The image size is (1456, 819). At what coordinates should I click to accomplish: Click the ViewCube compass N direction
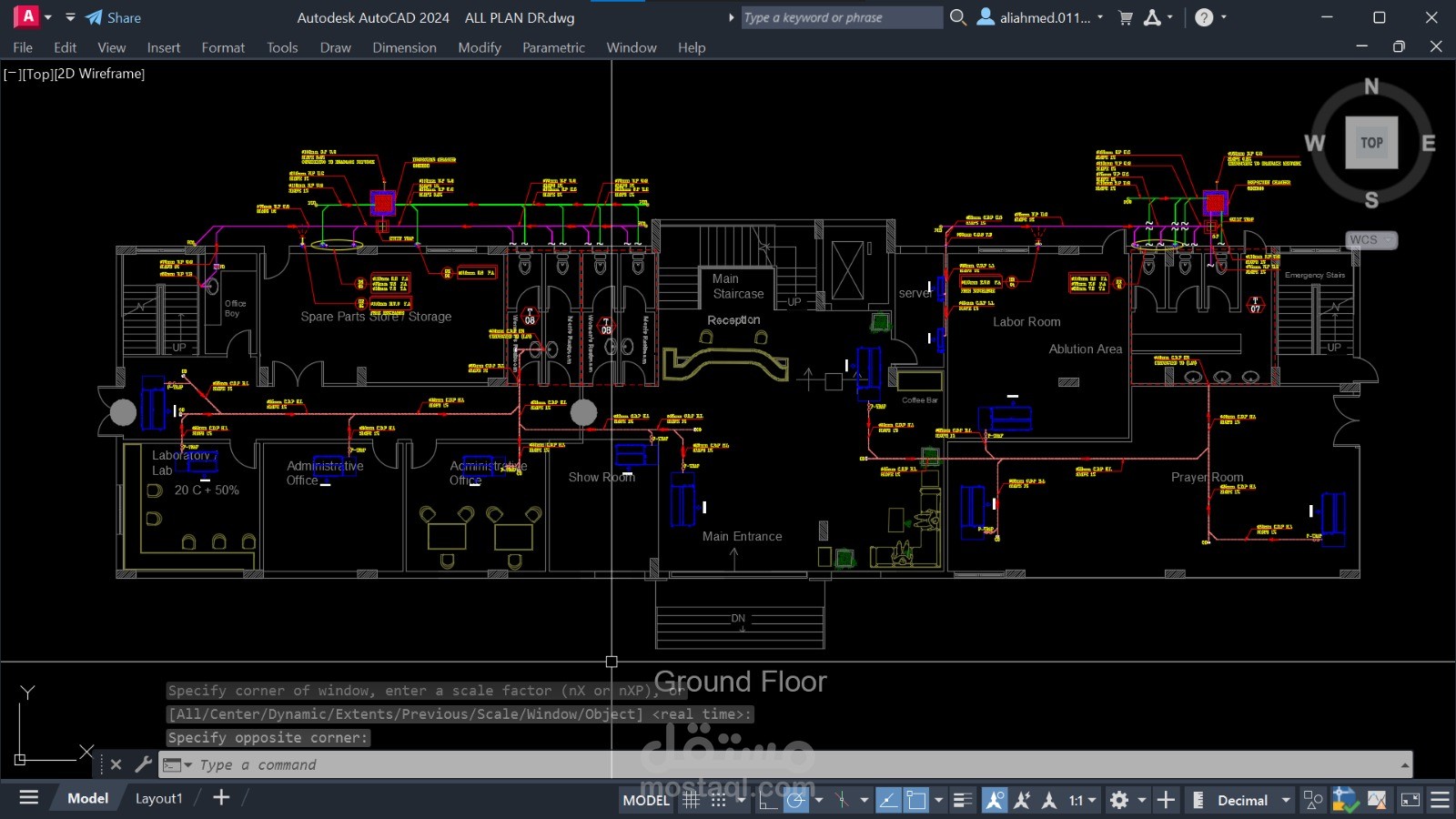pos(1371,86)
